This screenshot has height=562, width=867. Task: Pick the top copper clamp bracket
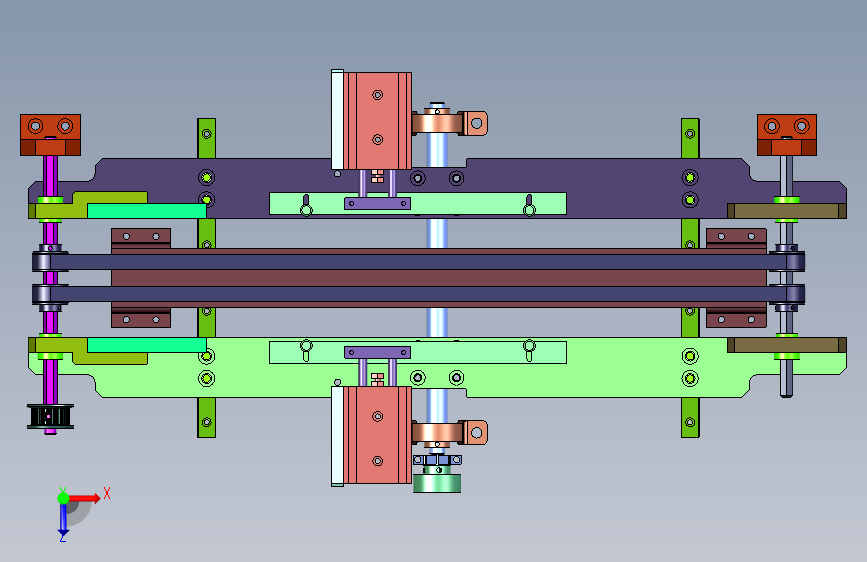click(x=450, y=123)
